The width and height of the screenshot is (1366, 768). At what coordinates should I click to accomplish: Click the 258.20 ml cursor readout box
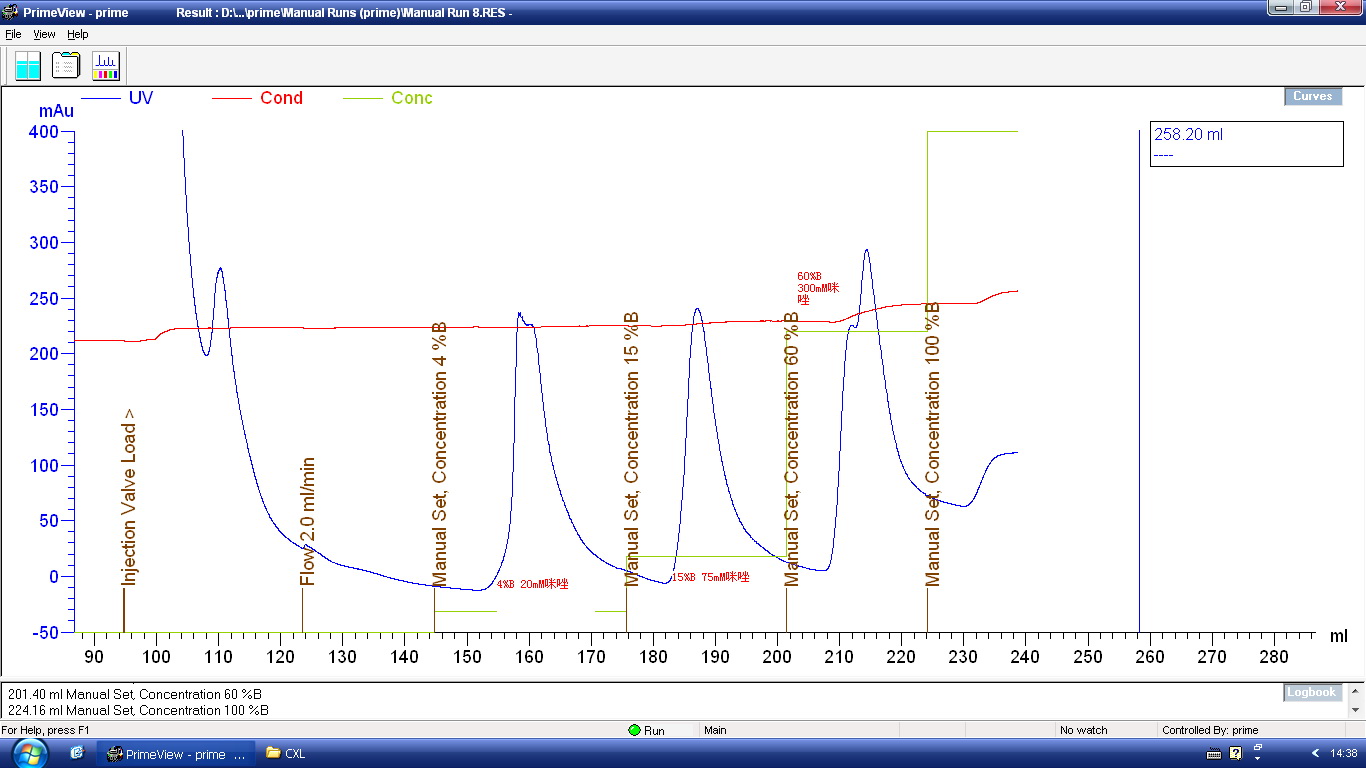coord(1246,144)
